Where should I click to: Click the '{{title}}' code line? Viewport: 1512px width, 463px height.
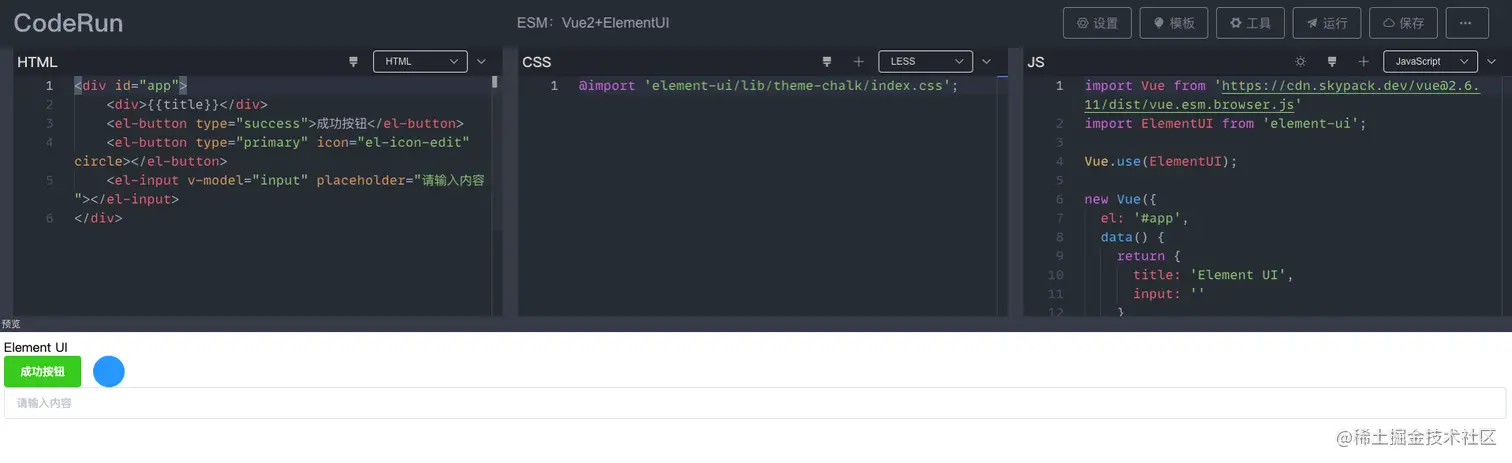187,104
